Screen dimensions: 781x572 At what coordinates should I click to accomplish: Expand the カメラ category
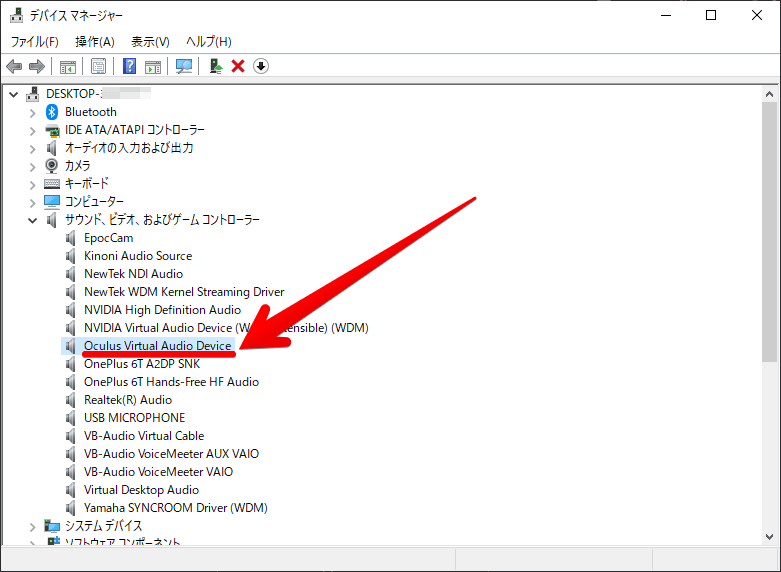[x=32, y=166]
